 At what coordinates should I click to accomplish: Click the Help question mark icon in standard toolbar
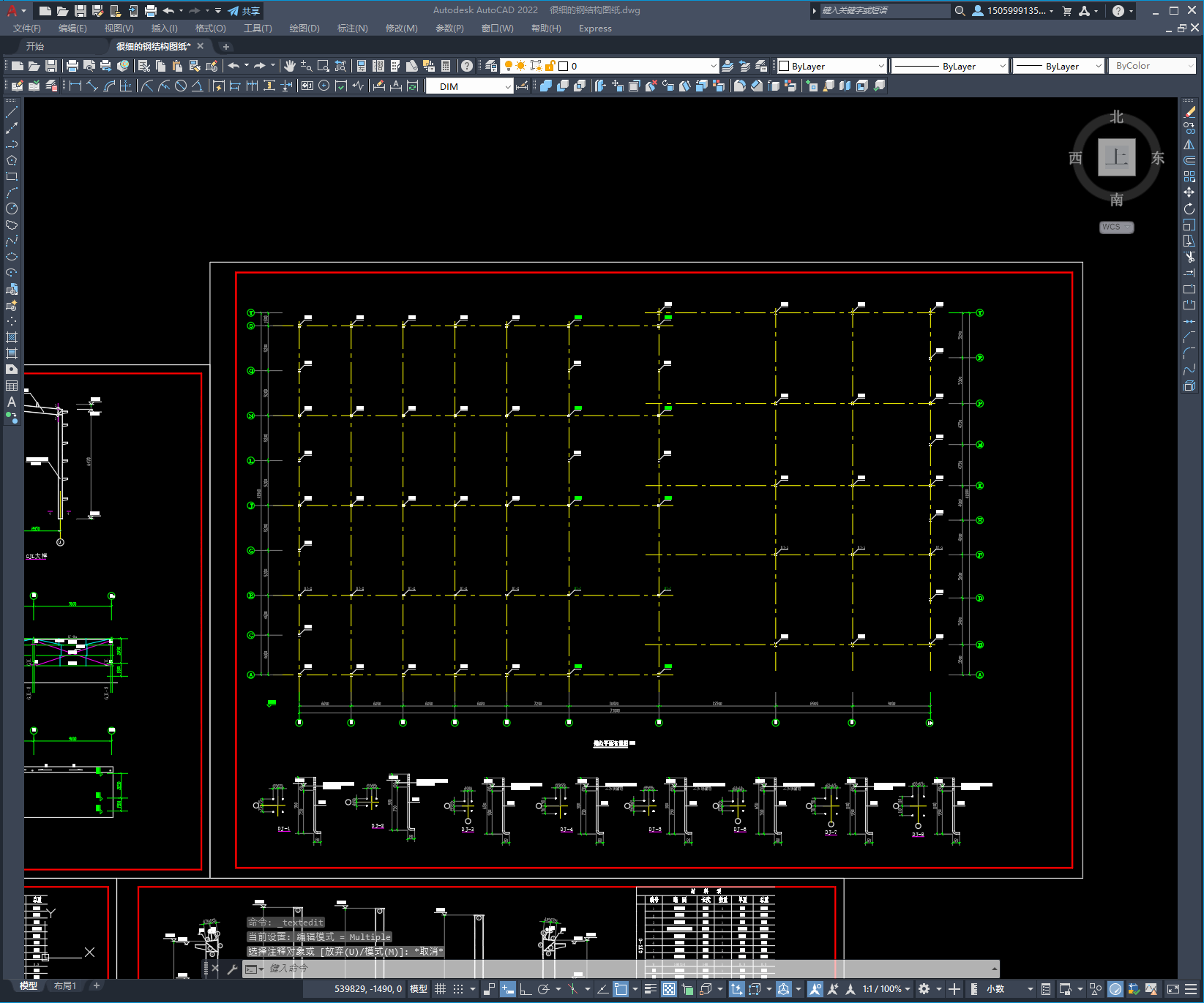[467, 66]
